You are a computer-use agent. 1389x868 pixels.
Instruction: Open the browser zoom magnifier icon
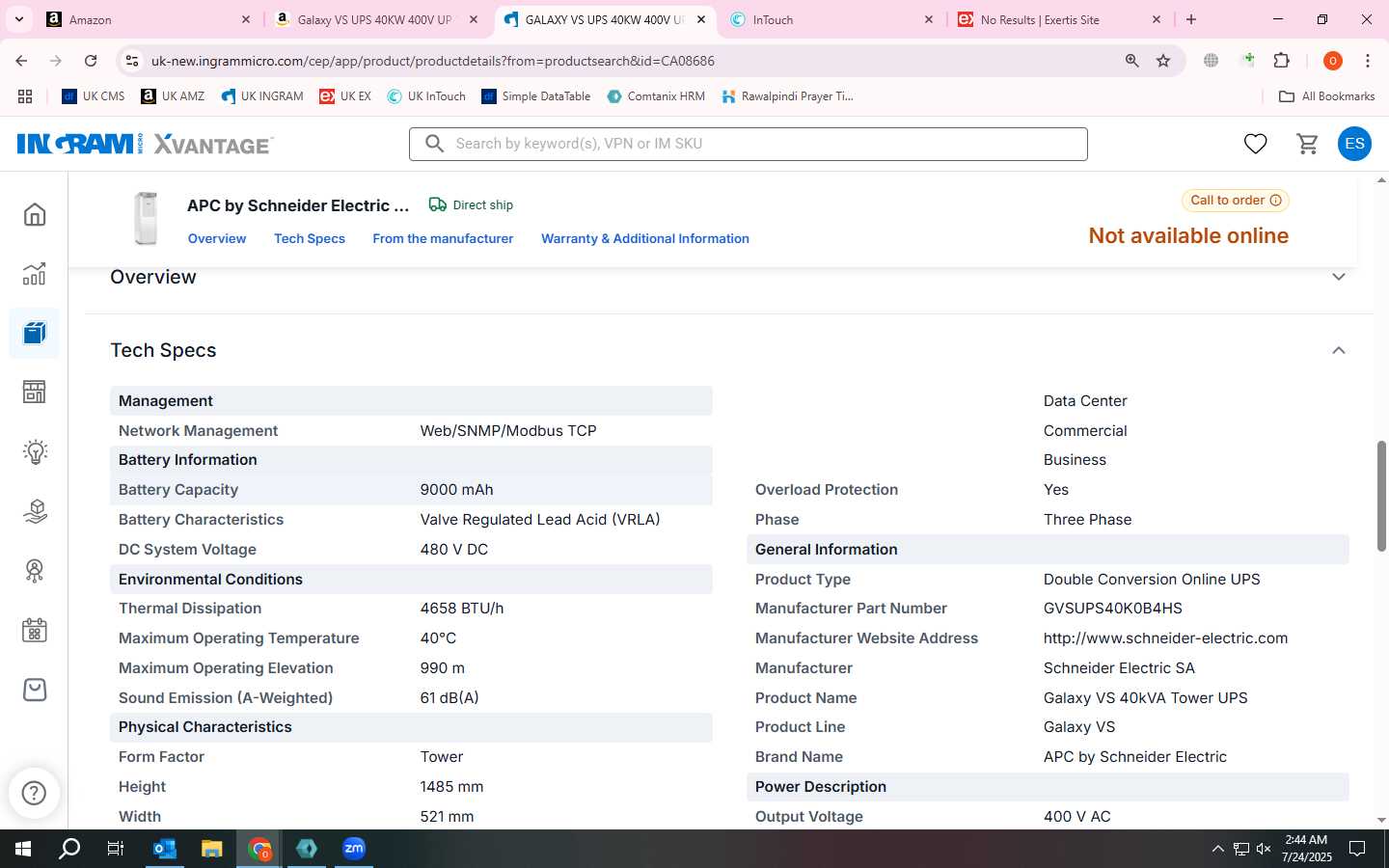coord(1132,61)
